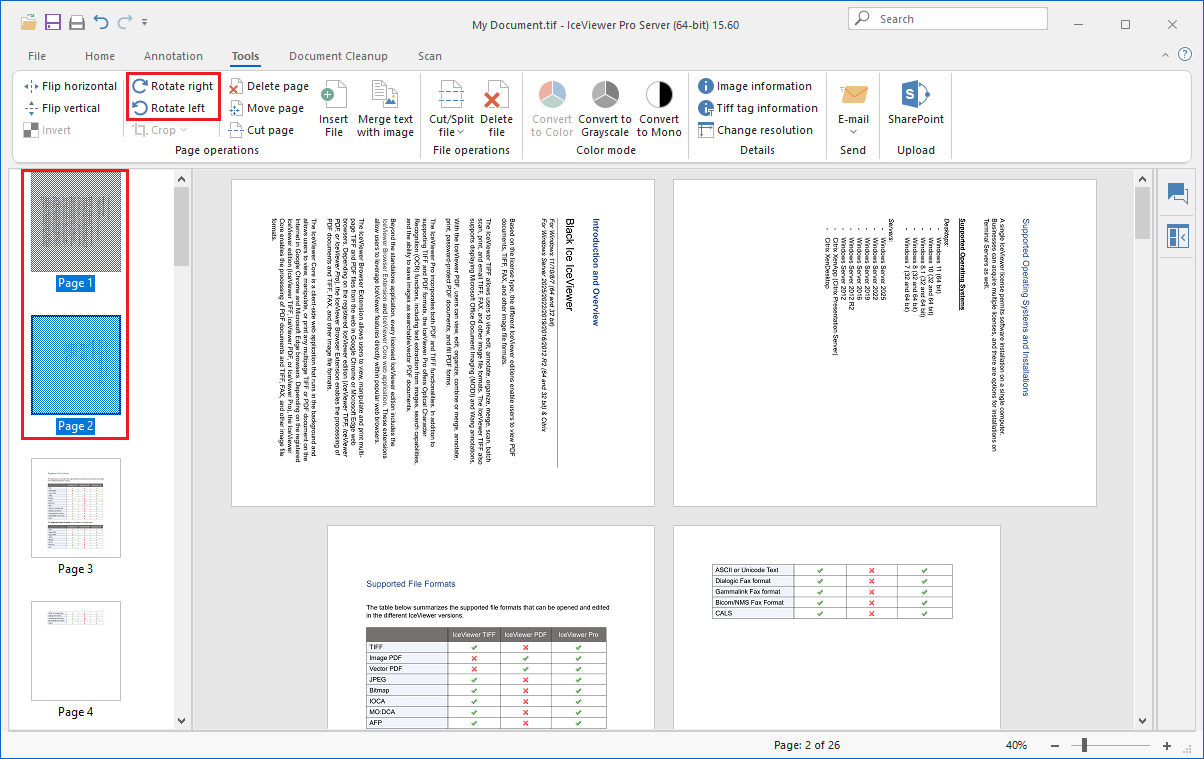
Task: Select the Page 3 thumbnail
Action: [75, 508]
